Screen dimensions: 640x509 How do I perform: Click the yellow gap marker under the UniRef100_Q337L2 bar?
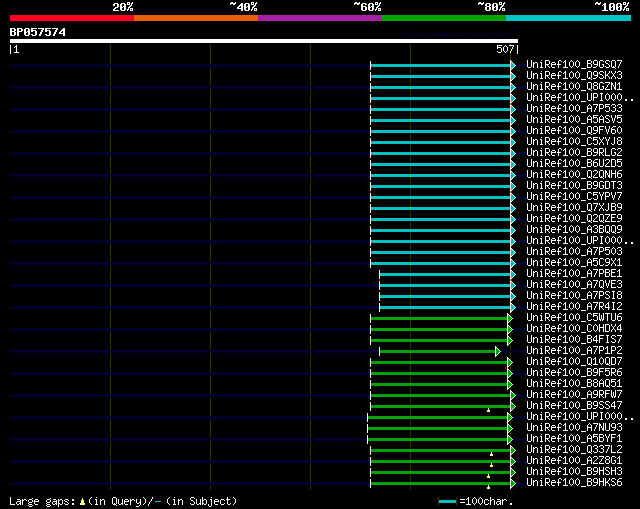pos(491,454)
